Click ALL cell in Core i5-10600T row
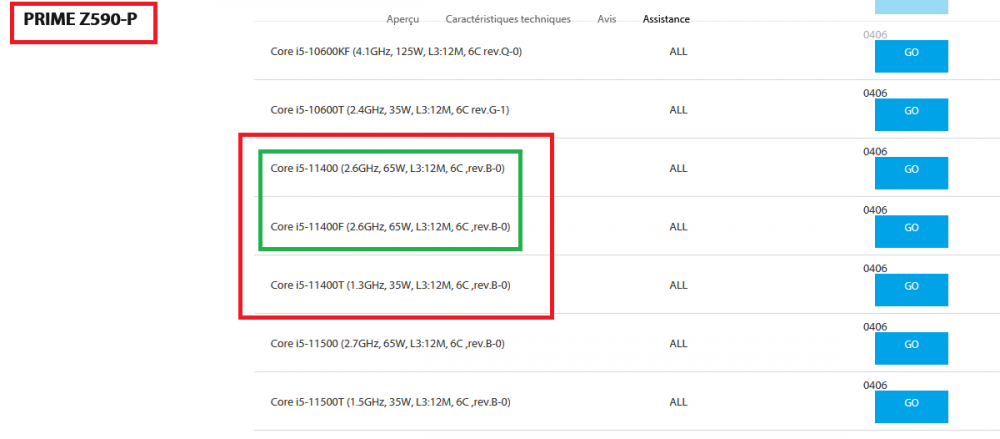 pyautogui.click(x=679, y=110)
